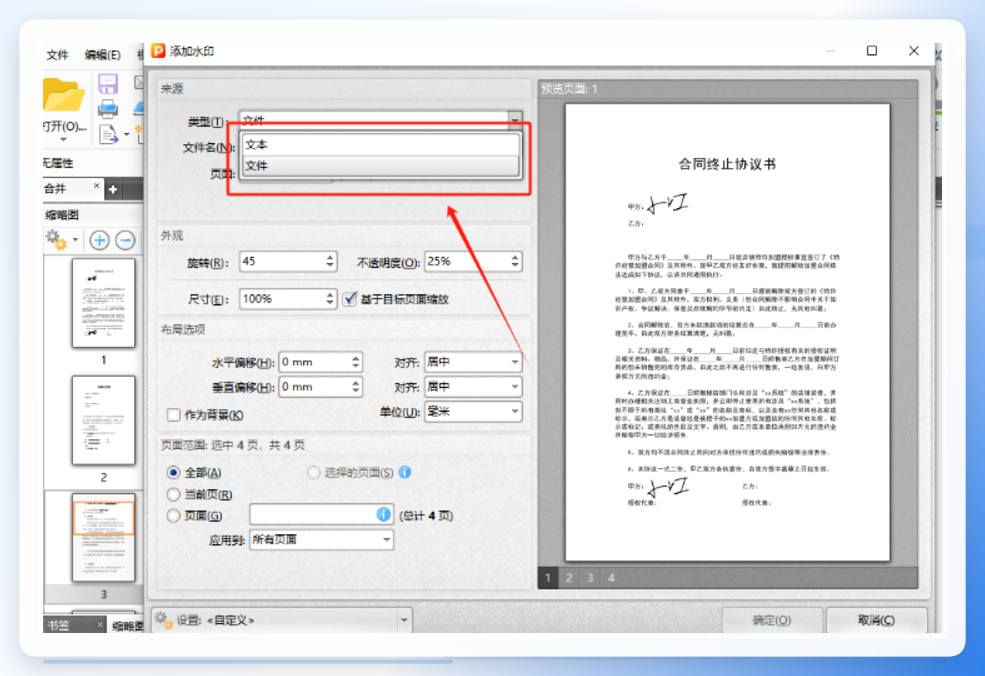Viewport: 985px width, 676px height.
Task: Click info icon inside the page range field
Action: point(383,515)
